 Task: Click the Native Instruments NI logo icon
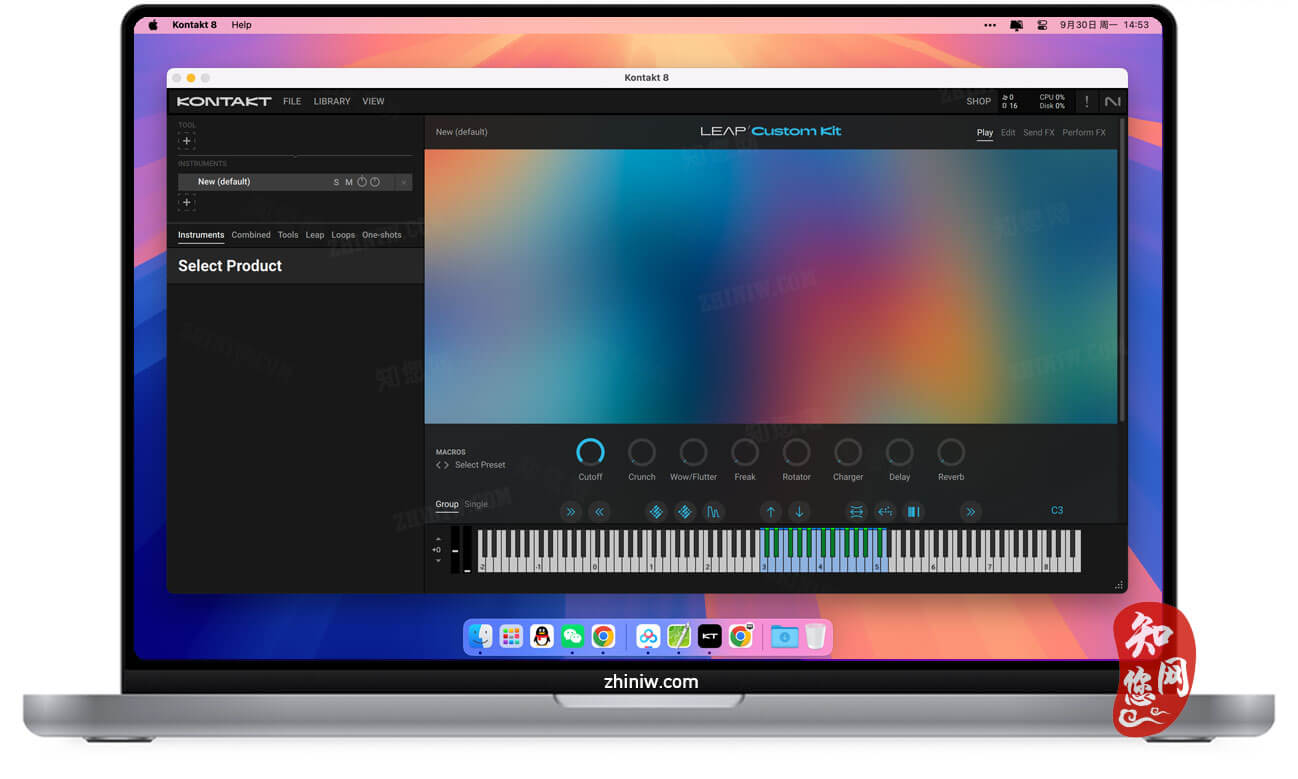pos(1112,101)
